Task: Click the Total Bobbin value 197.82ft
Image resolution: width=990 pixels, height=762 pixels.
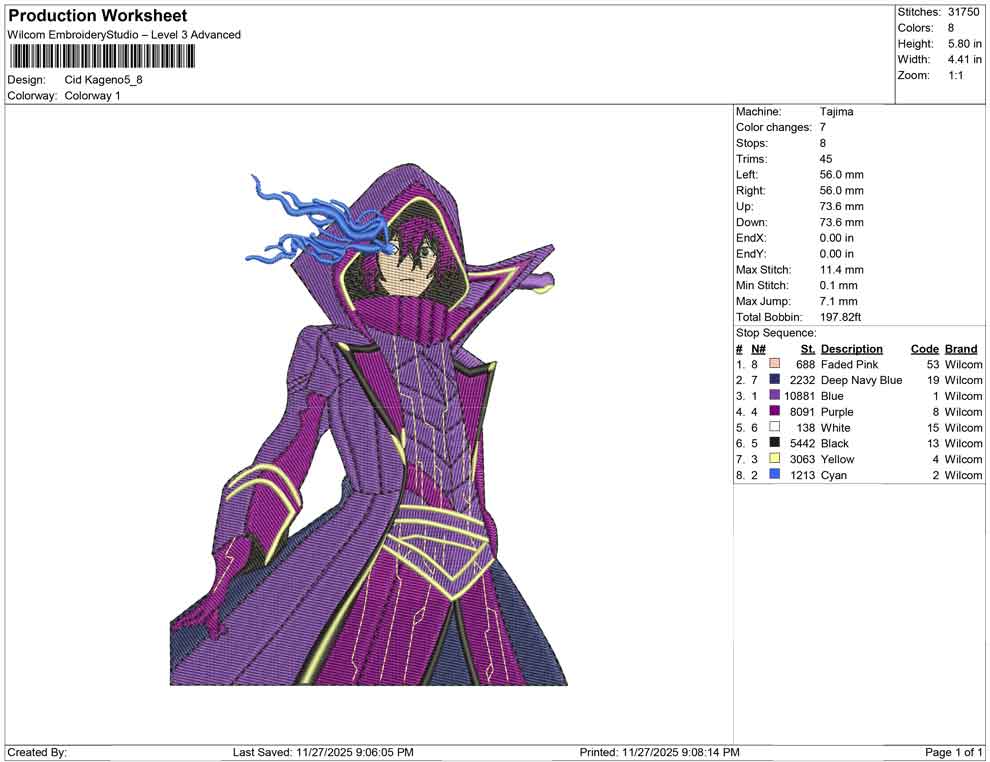Action: pyautogui.click(x=840, y=317)
